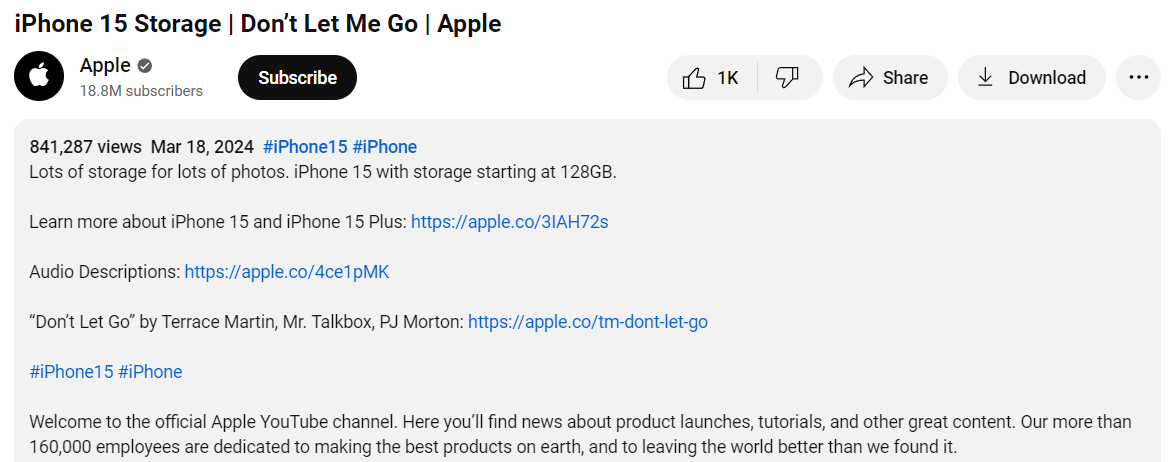This screenshot has width=1170, height=462.
Task: Click the 'Mar 18, 2024' date
Action: click(x=202, y=146)
